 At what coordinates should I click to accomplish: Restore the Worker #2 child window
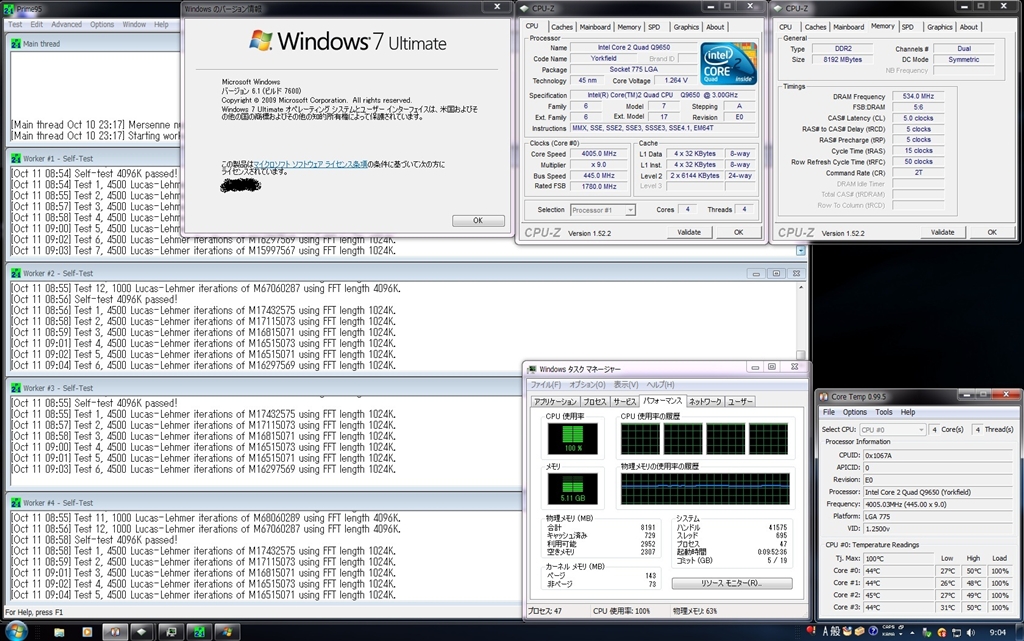tap(776, 274)
